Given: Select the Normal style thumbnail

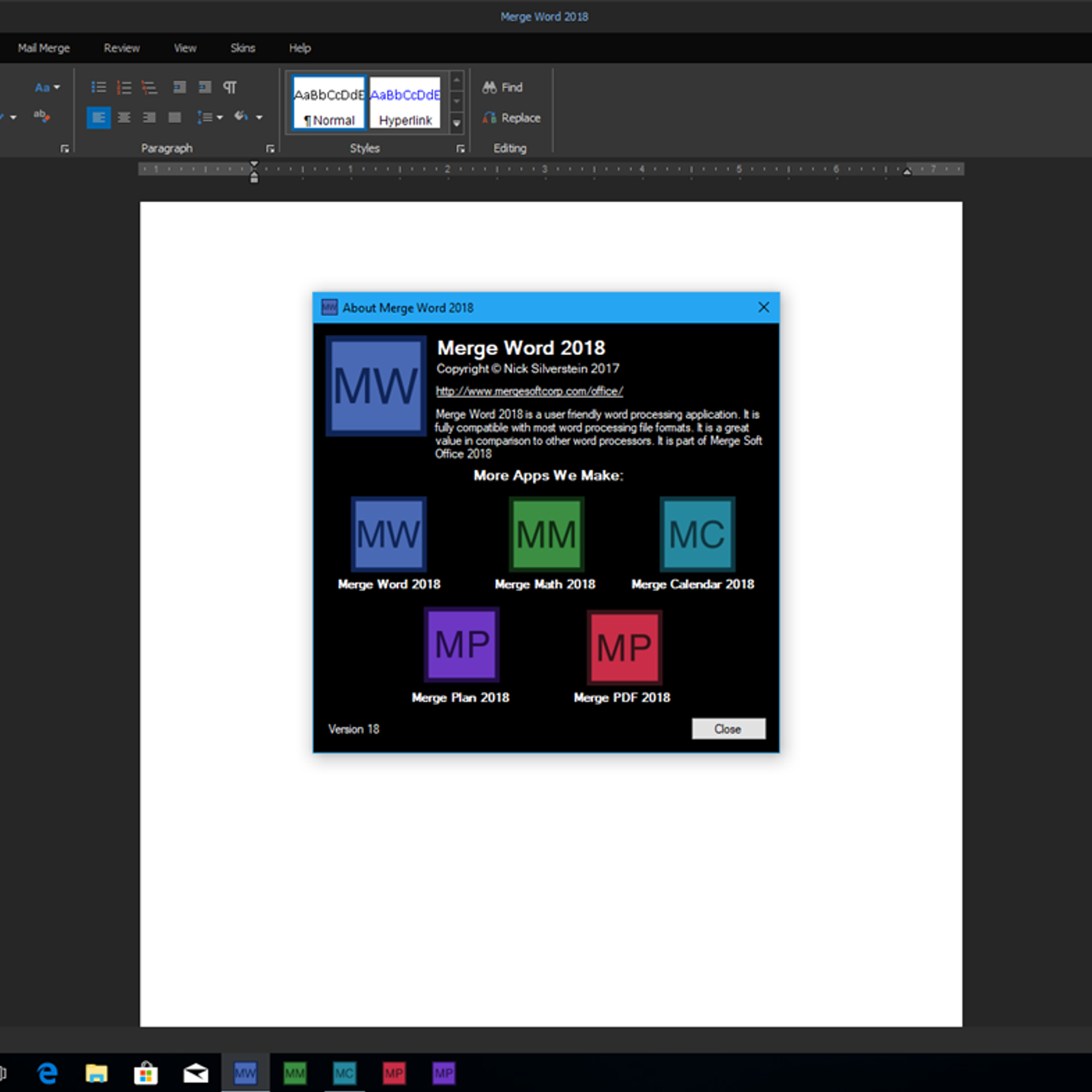Looking at the screenshot, I should click(329, 102).
